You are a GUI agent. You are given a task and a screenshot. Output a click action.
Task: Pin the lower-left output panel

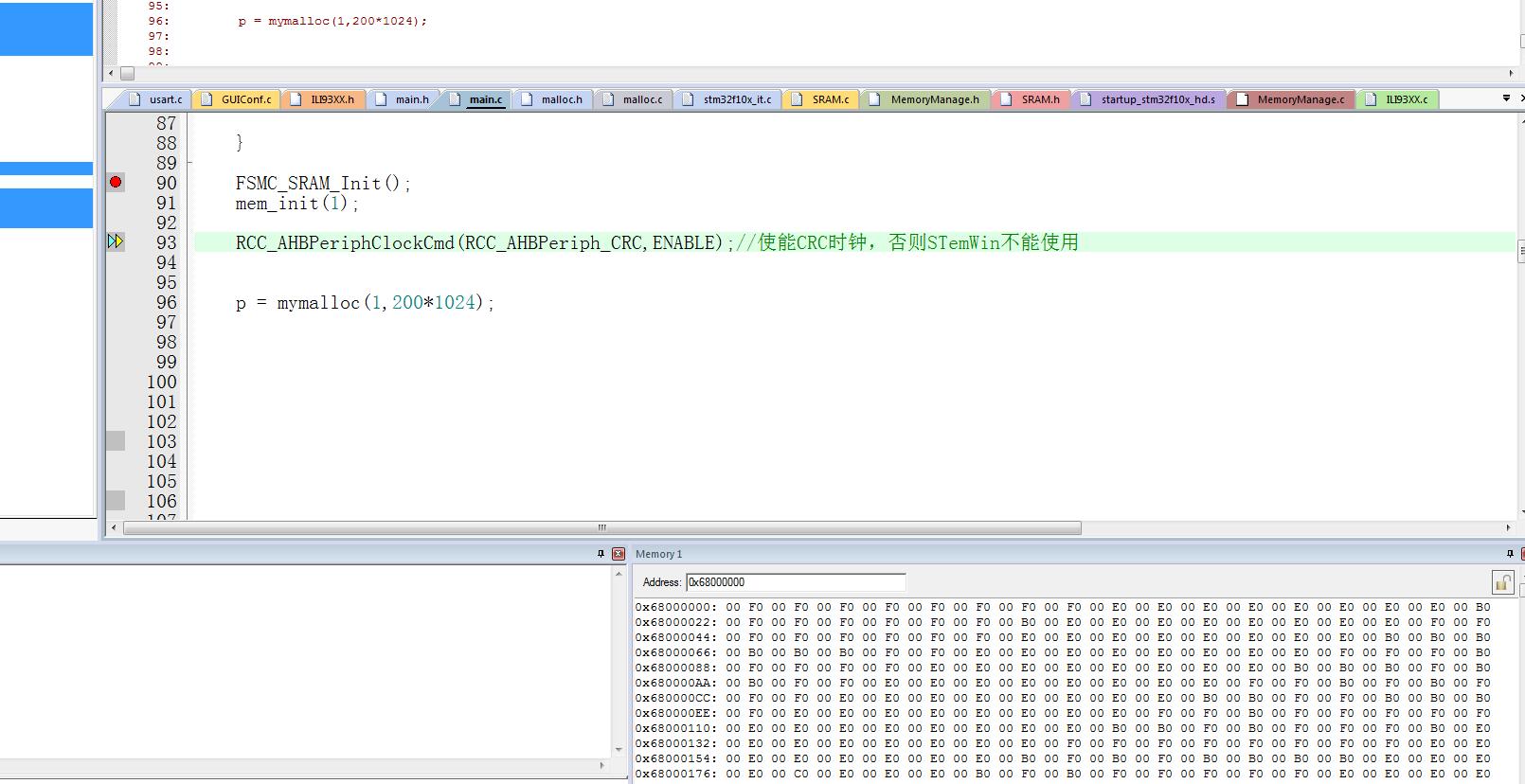coord(601,554)
